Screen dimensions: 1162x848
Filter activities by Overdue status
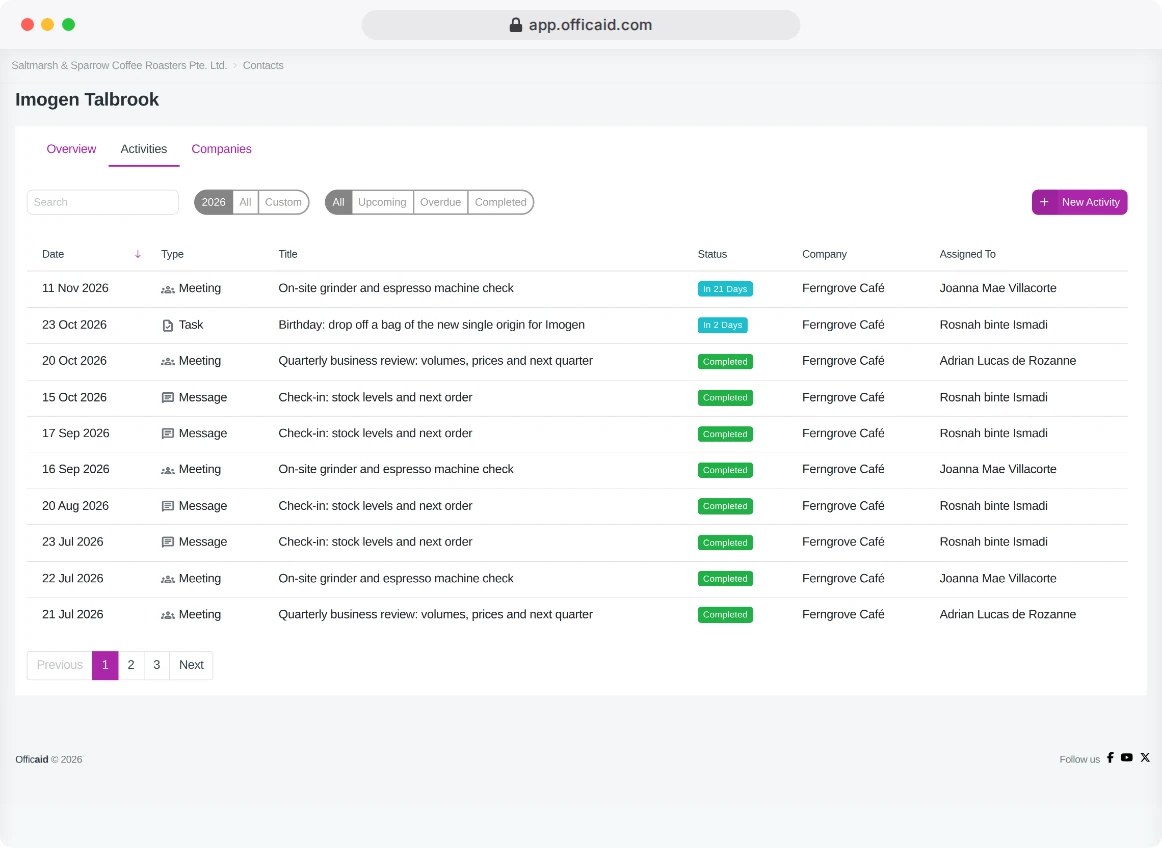point(440,202)
